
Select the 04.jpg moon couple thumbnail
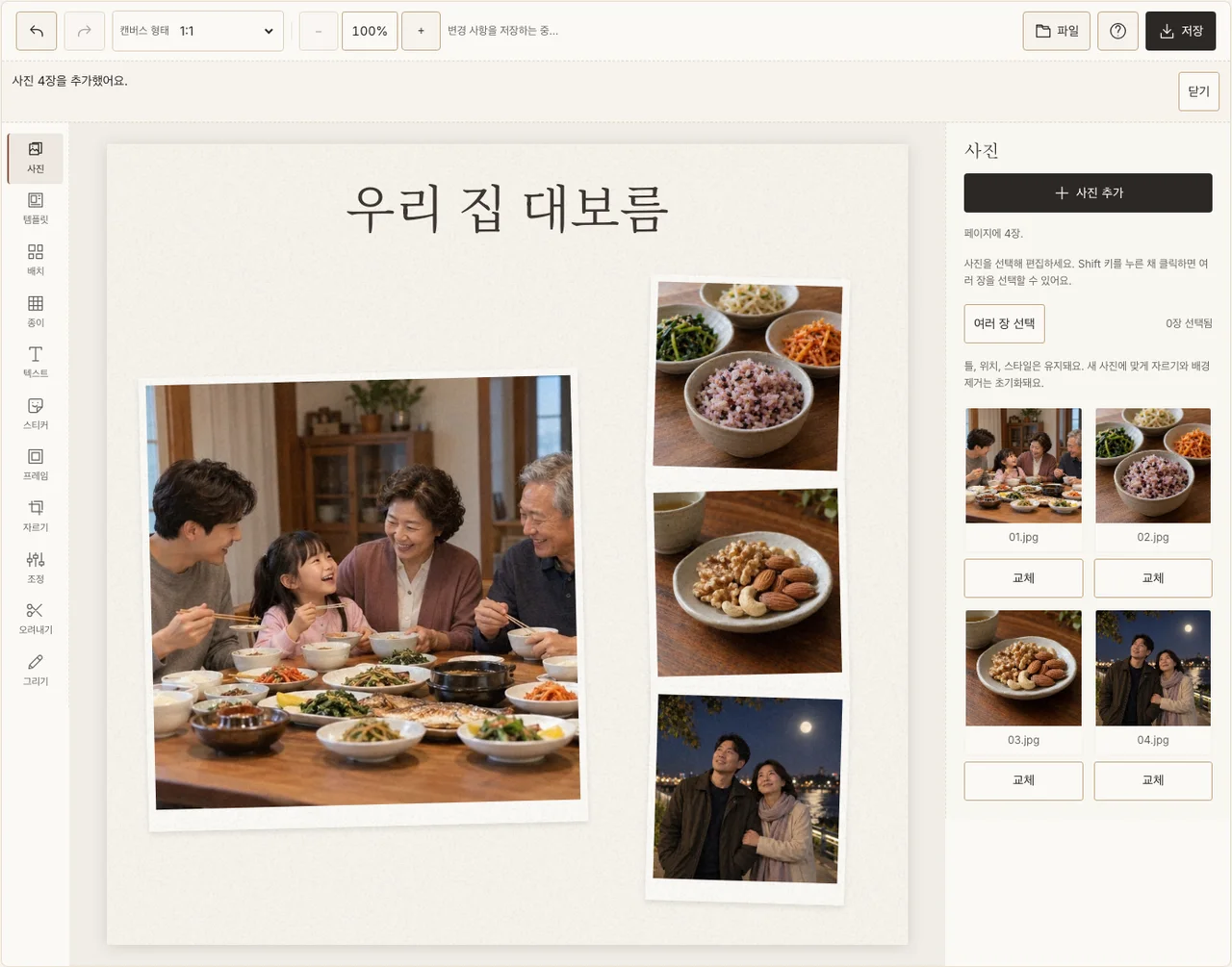pos(1153,668)
